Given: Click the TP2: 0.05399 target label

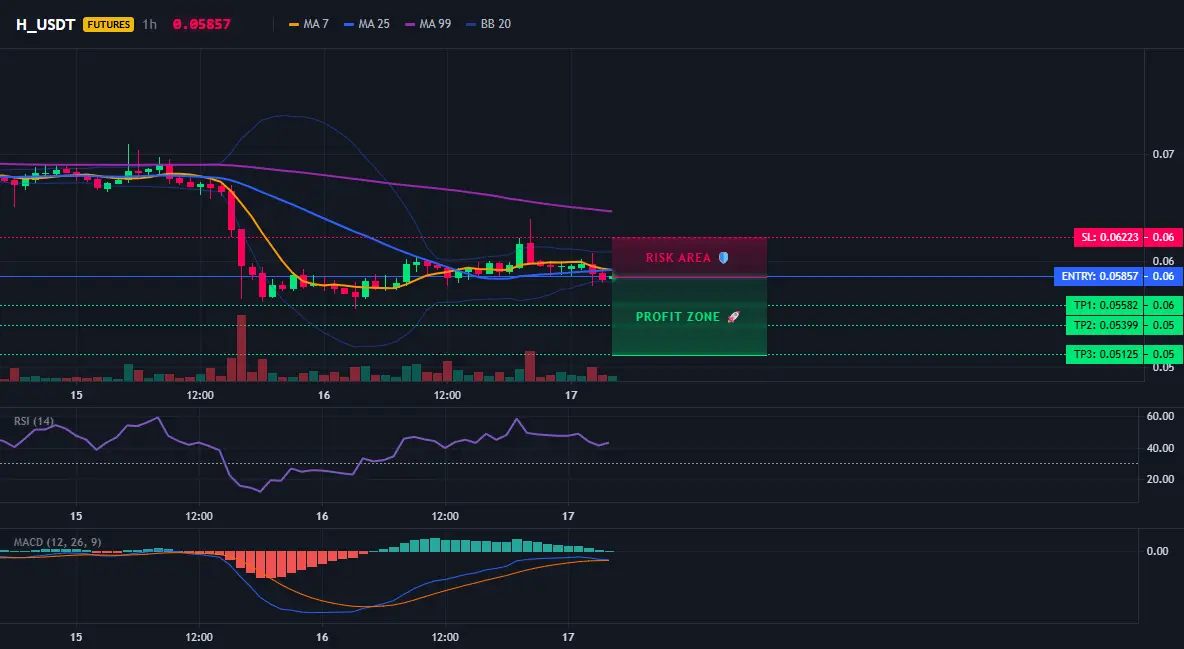Looking at the screenshot, I should click(x=1105, y=326).
